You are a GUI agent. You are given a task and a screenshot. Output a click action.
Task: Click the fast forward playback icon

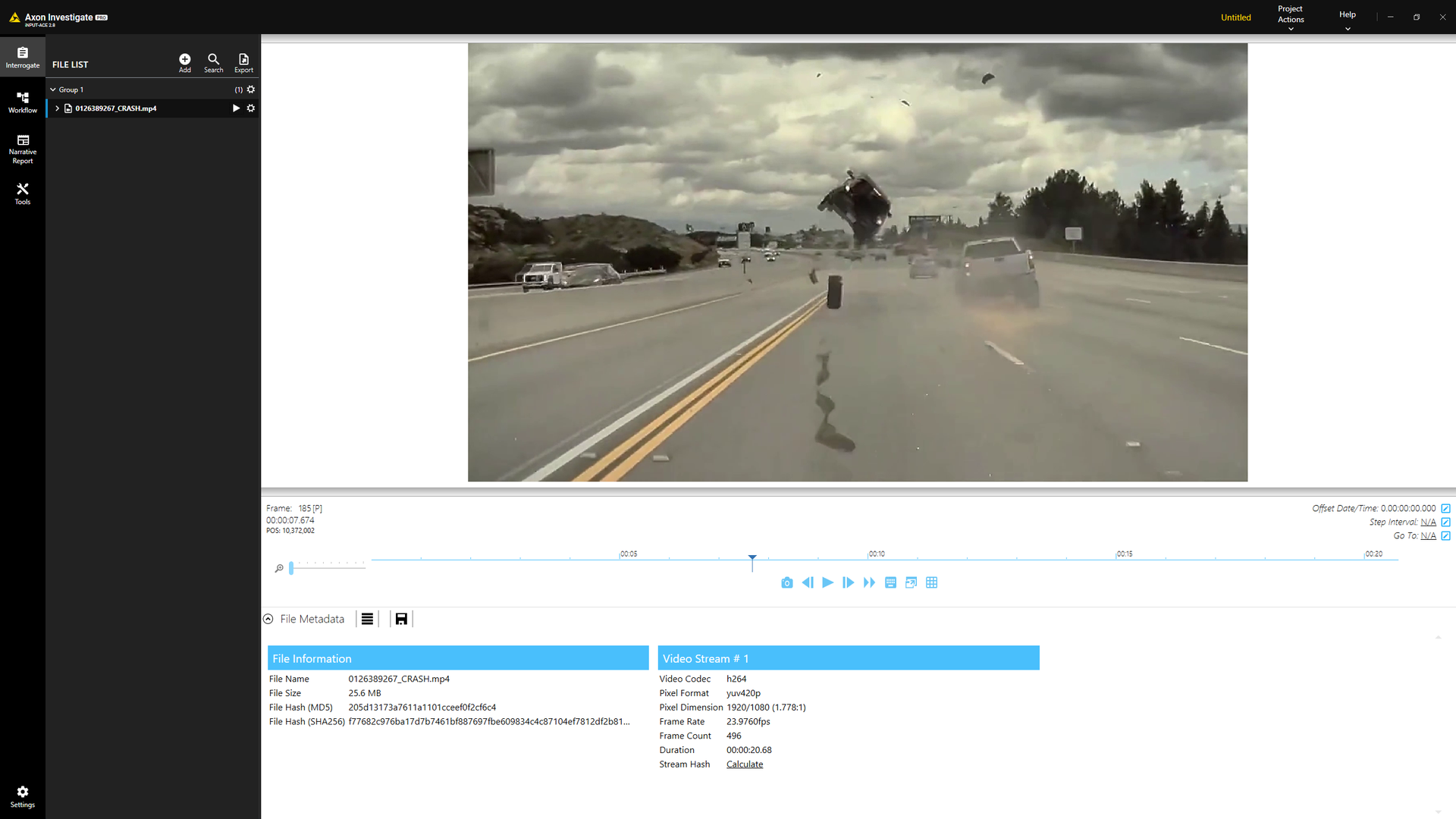click(869, 582)
